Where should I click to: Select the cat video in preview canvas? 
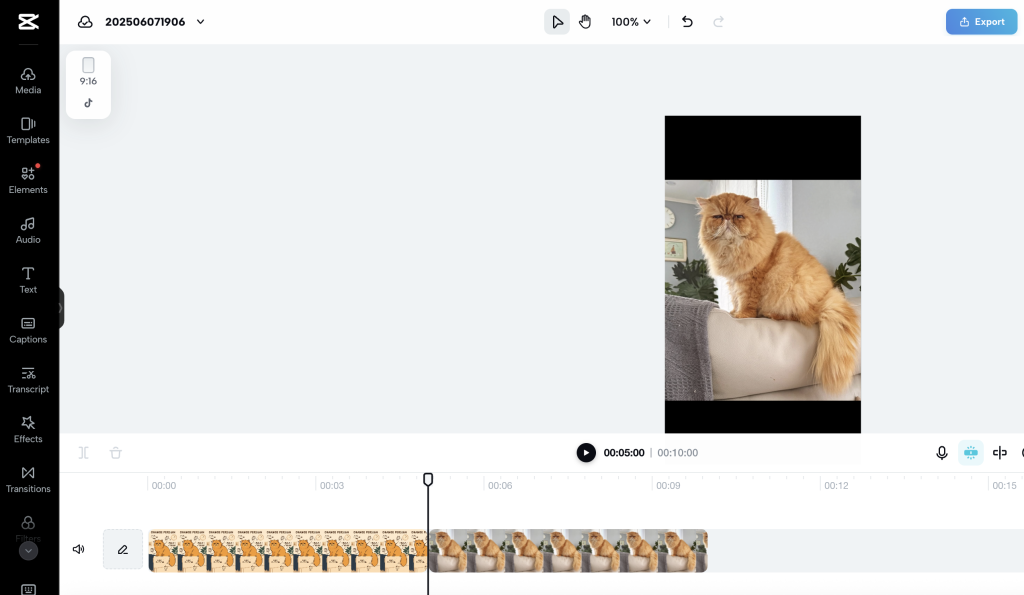point(762,290)
